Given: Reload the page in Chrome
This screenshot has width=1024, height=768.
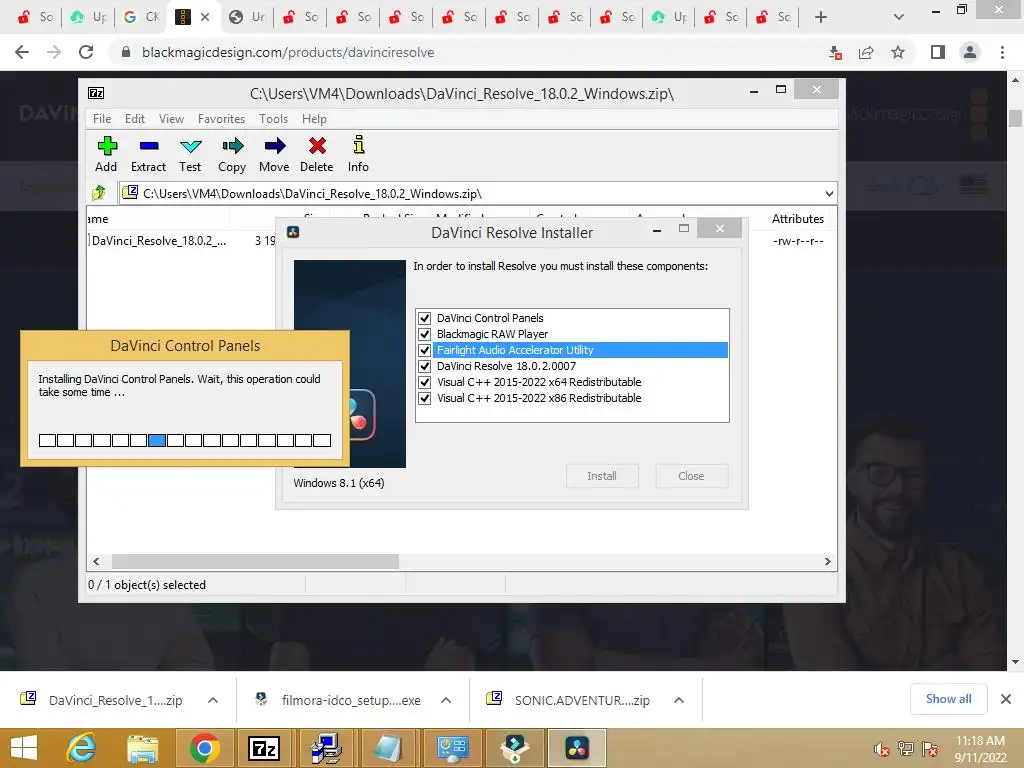Looking at the screenshot, I should [x=86, y=52].
